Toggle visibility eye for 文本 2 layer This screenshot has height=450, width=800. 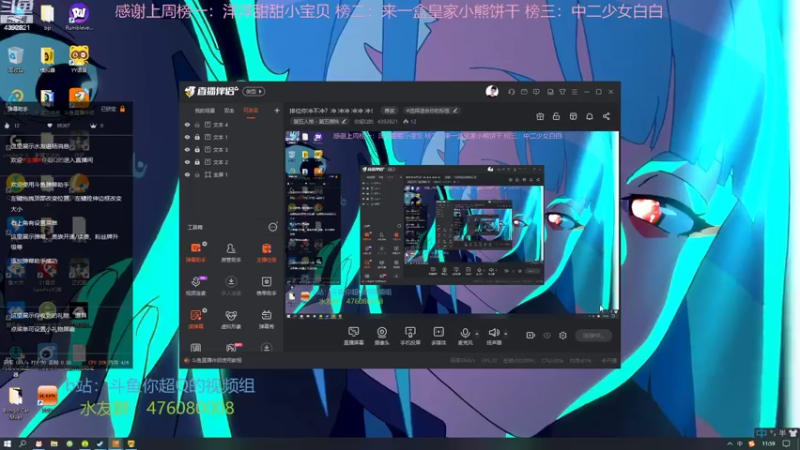click(187, 162)
